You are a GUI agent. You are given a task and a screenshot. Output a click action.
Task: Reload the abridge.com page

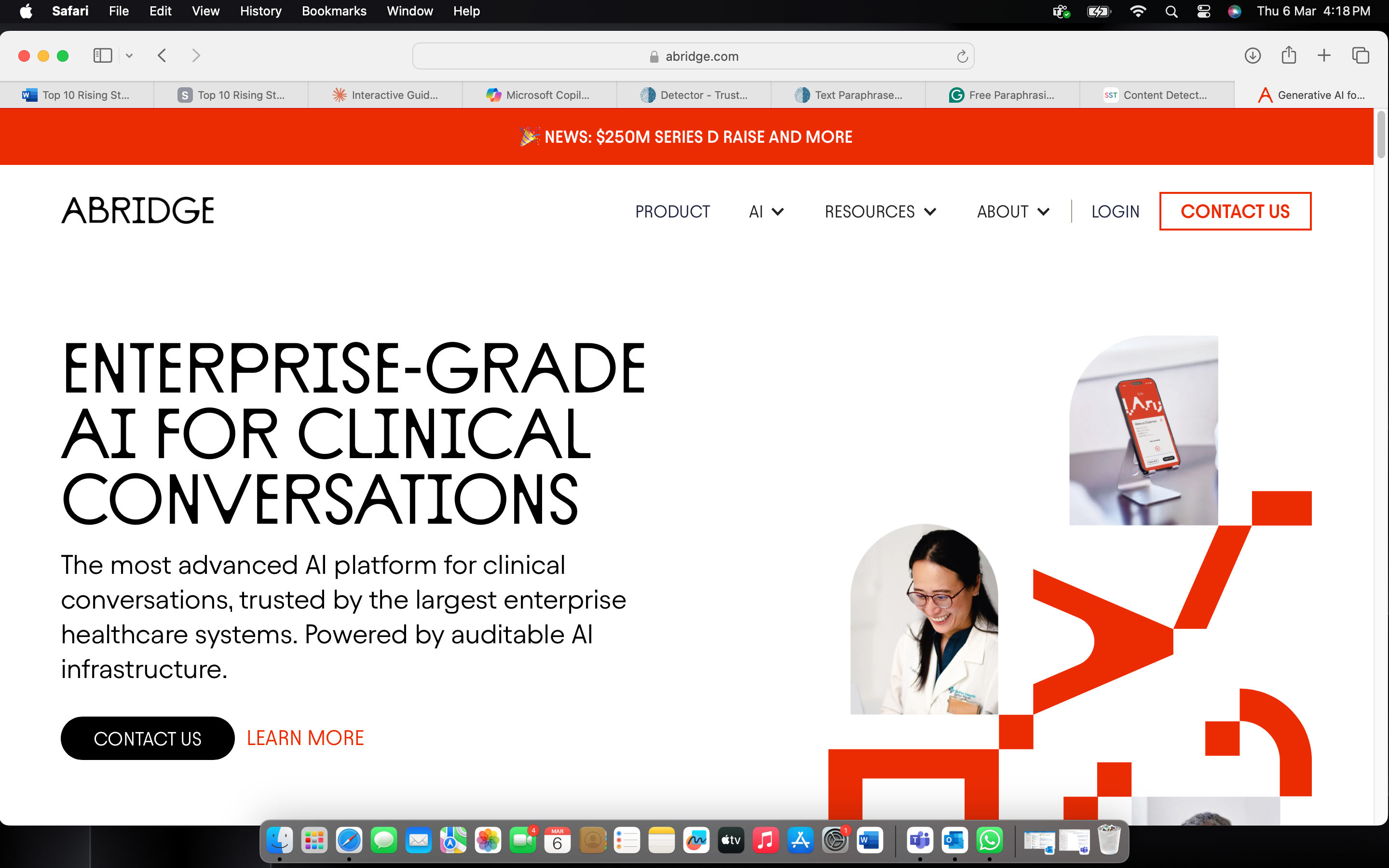coord(962,56)
